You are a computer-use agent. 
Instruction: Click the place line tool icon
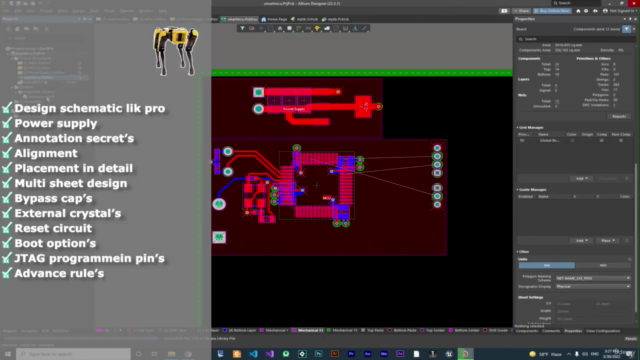364,28
